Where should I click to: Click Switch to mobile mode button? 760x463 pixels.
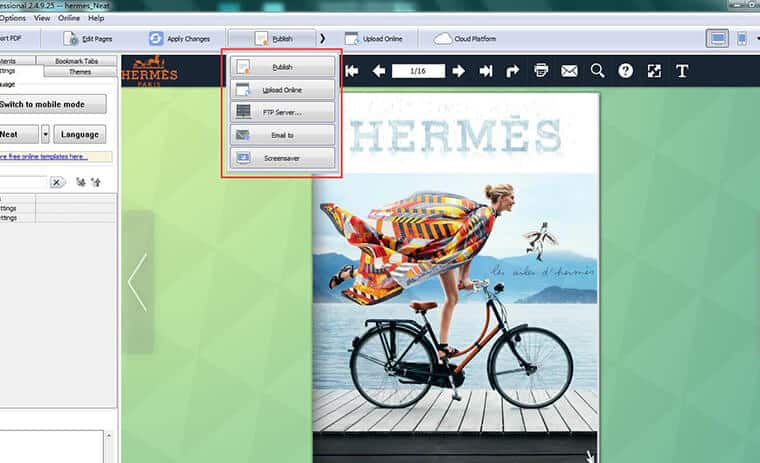52,104
